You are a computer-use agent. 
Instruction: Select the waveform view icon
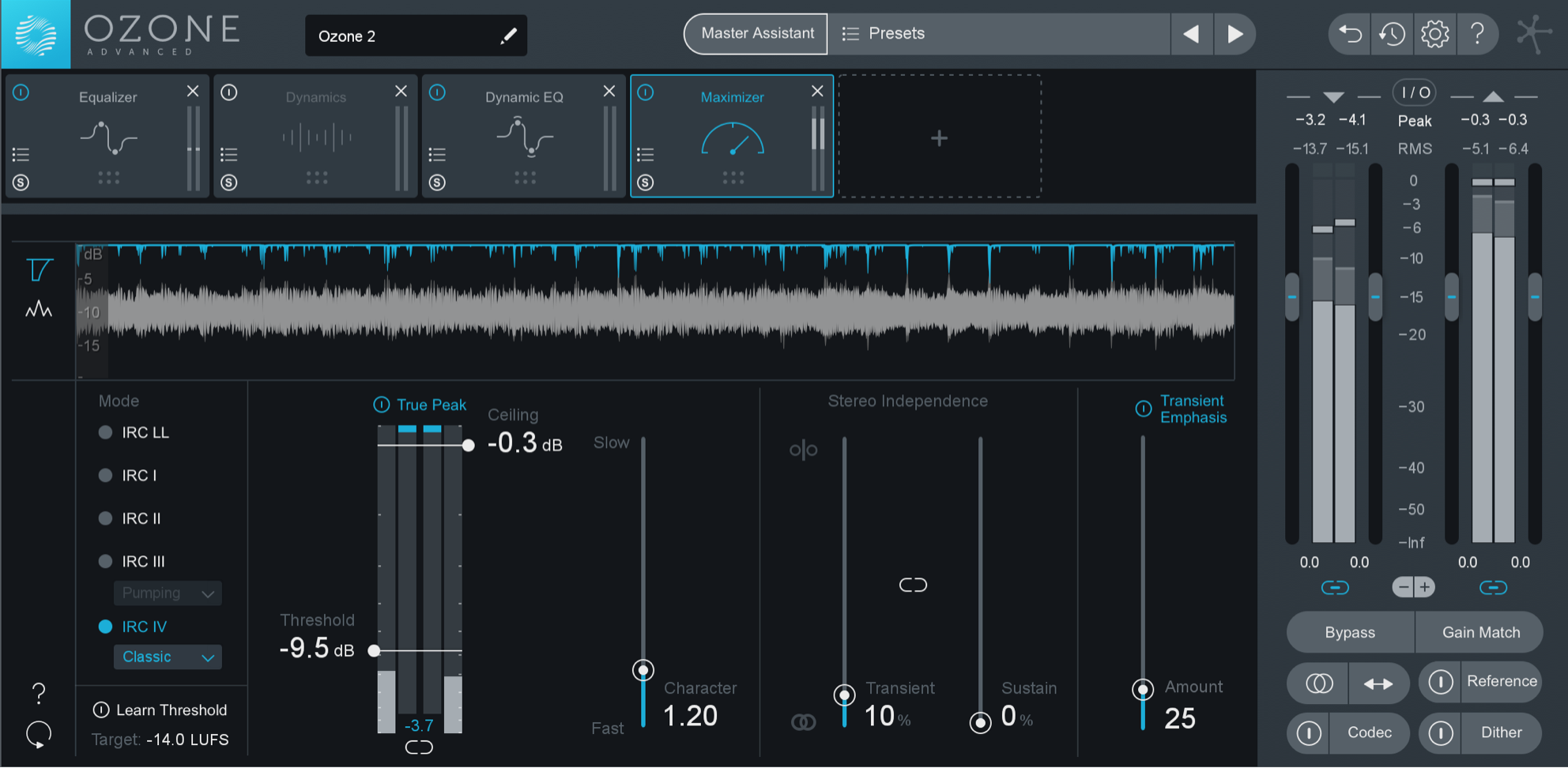click(39, 310)
